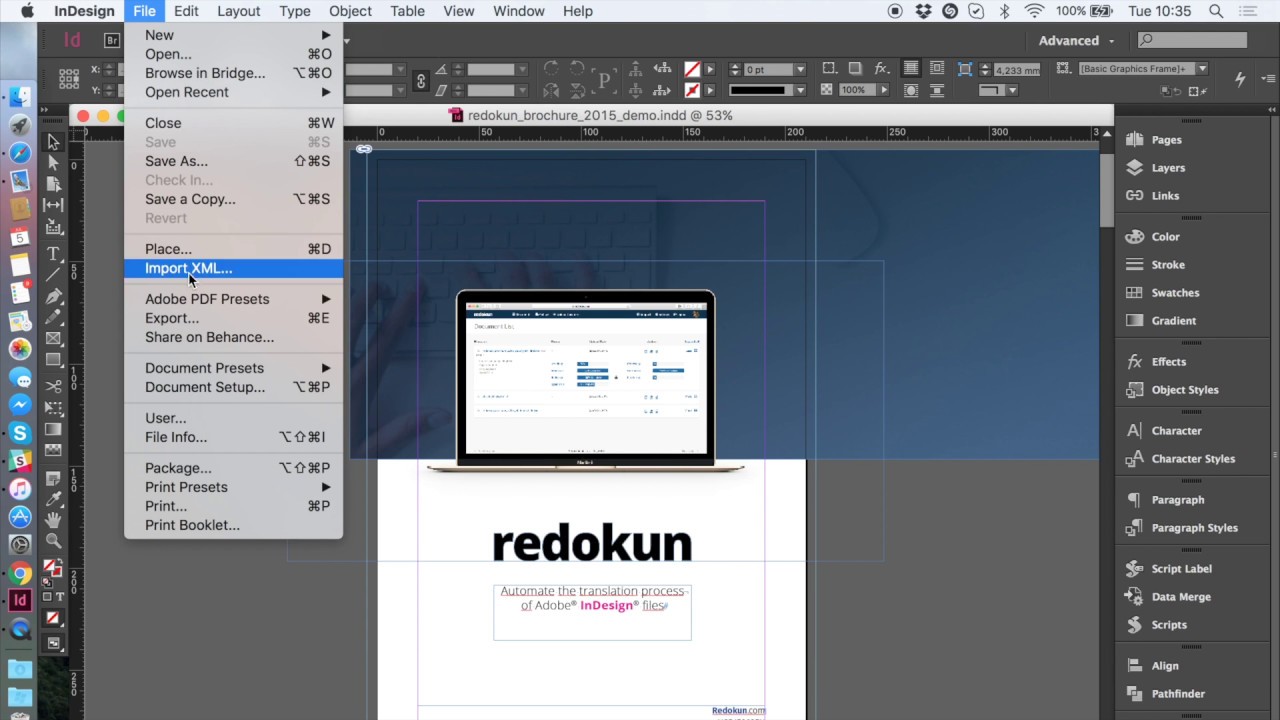Select the Zoom tool
Viewport: 1280px width, 720px height.
tap(54, 540)
